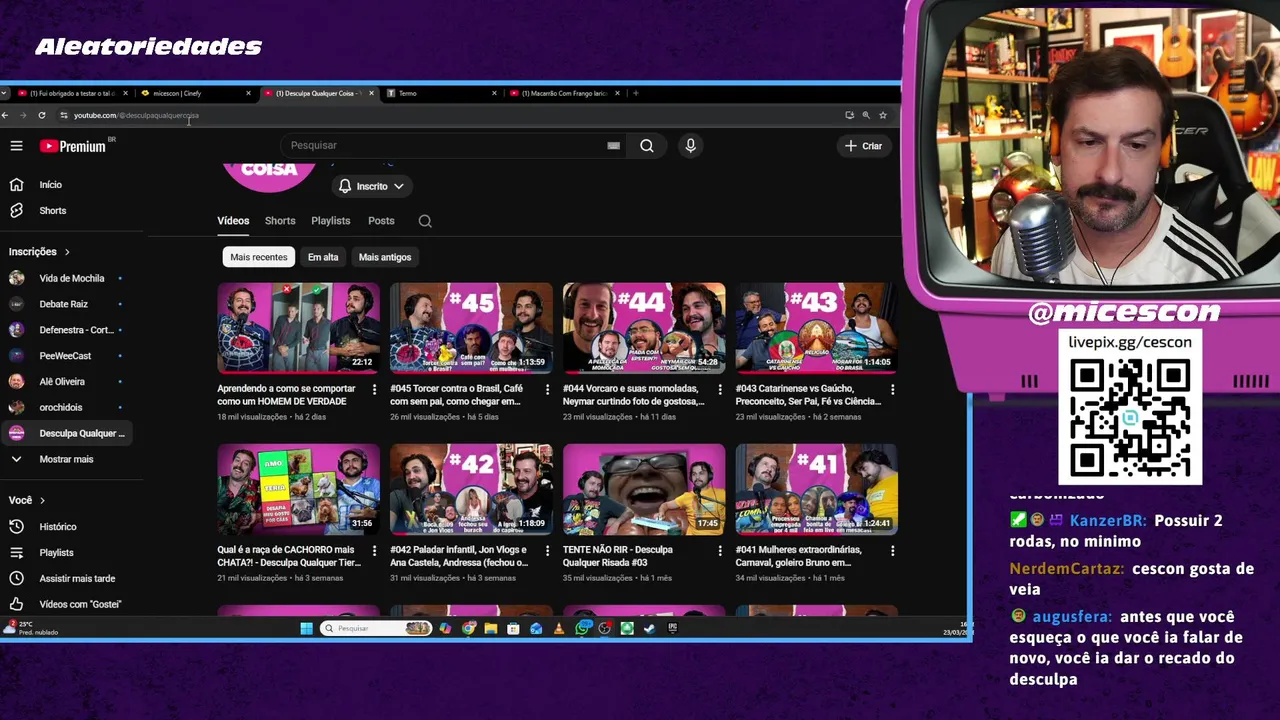1280x720 pixels.
Task: Open more options for HOMEM DE VERDADE video
Action: [374, 389]
